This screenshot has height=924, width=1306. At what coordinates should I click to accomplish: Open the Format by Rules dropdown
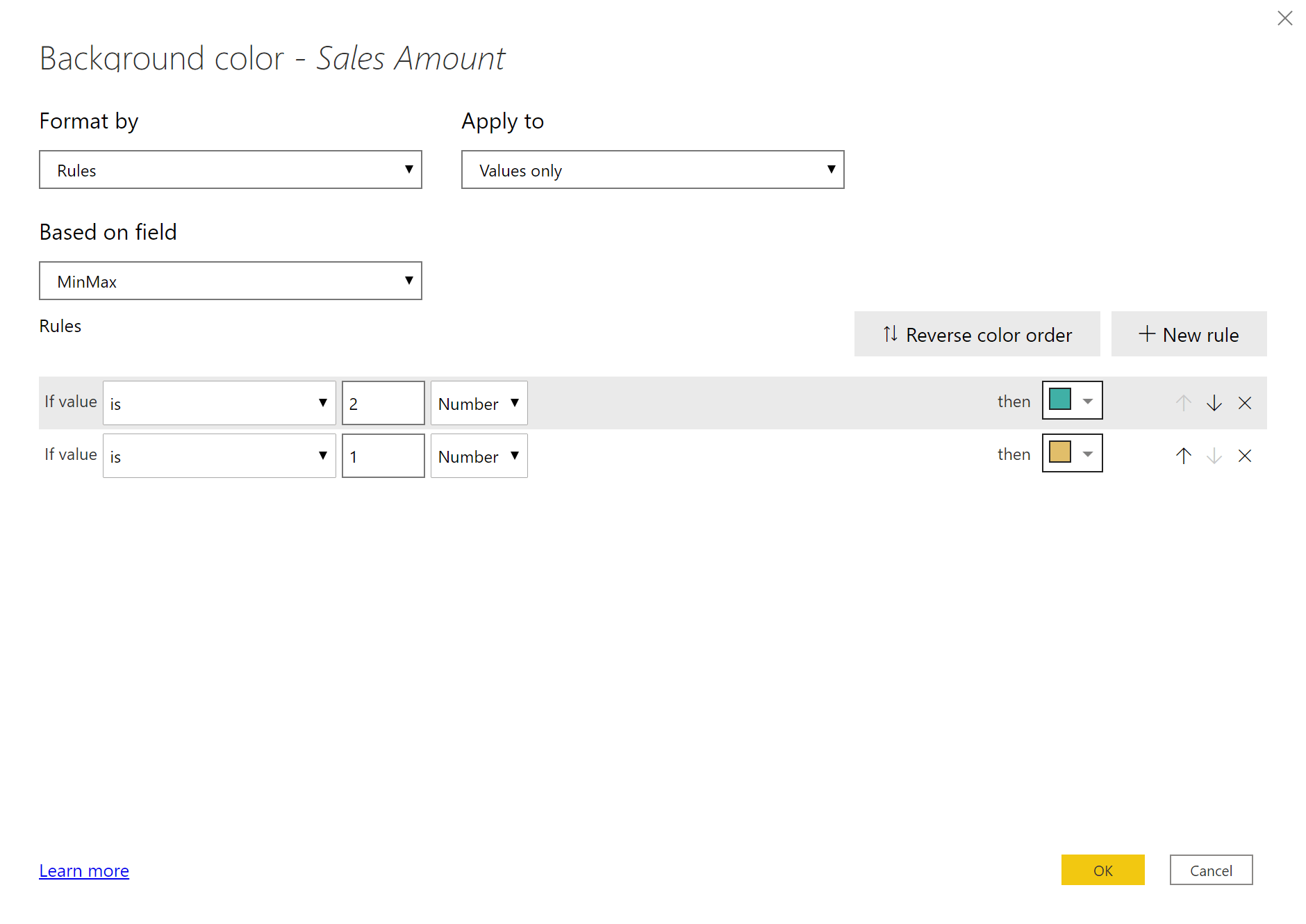click(x=231, y=170)
